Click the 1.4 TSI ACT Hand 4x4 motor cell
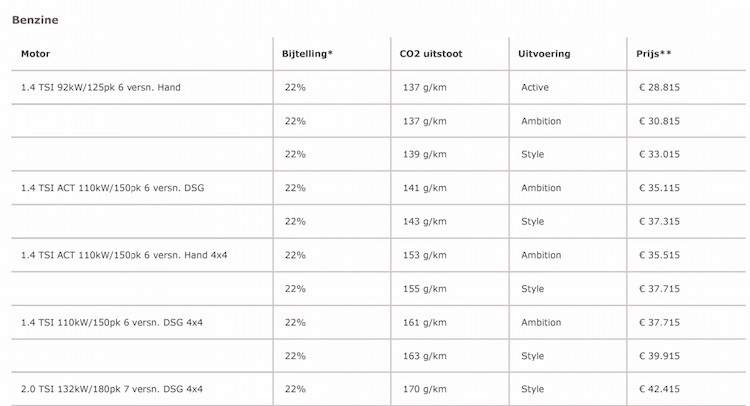The height and width of the screenshot is (406, 750). (x=124, y=255)
